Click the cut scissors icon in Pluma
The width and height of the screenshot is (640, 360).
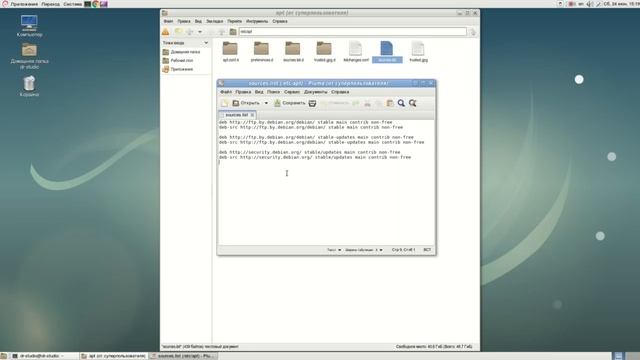[367, 103]
